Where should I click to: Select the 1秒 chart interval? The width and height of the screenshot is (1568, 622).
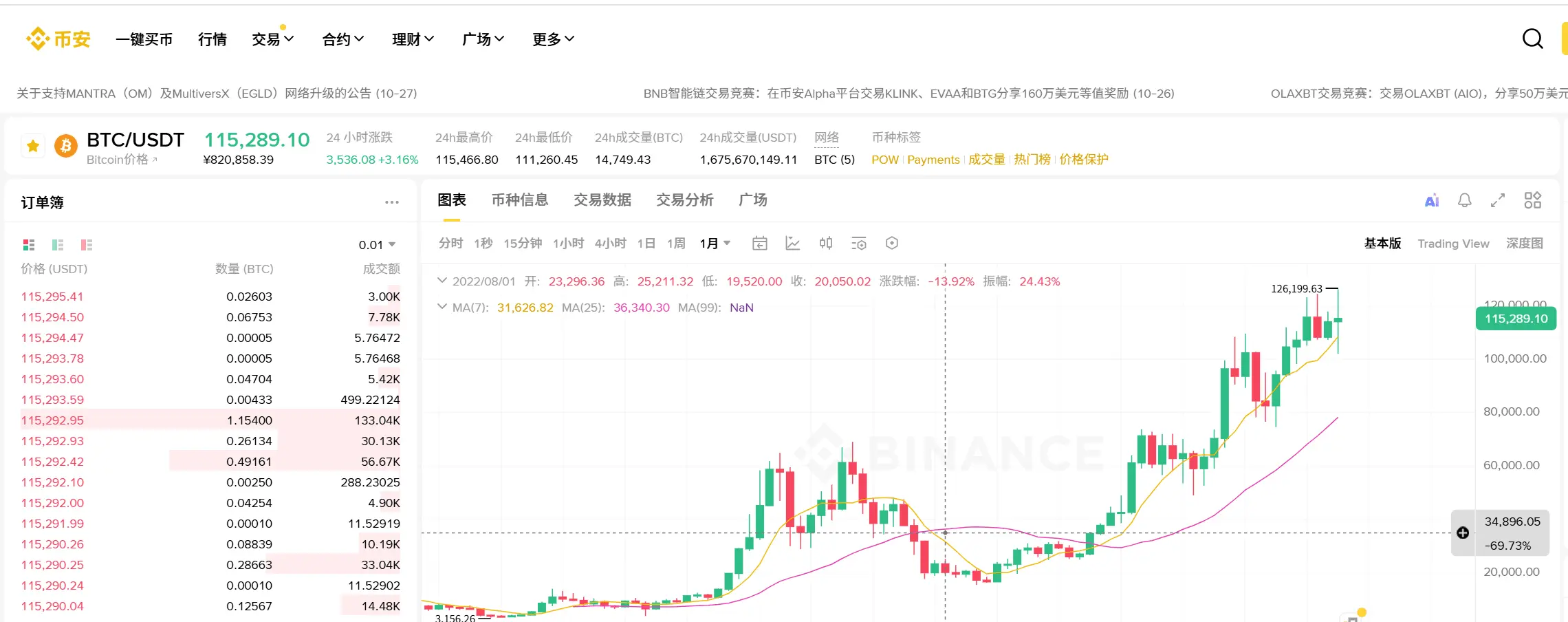point(483,243)
